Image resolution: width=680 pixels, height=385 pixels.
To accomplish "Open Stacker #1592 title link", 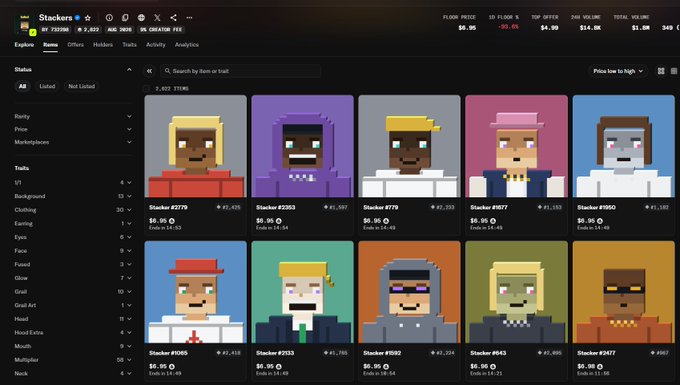I will click(382, 353).
